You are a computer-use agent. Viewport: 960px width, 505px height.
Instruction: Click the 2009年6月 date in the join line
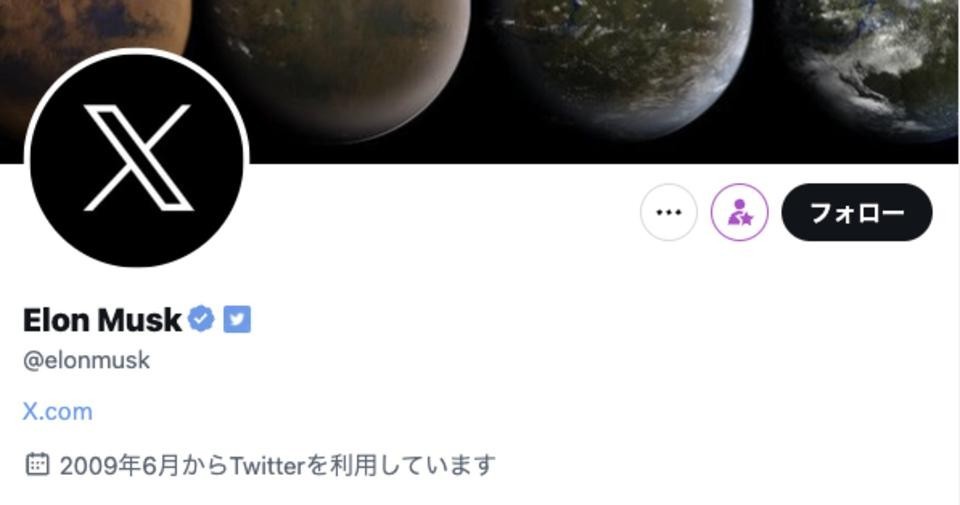pos(119,465)
